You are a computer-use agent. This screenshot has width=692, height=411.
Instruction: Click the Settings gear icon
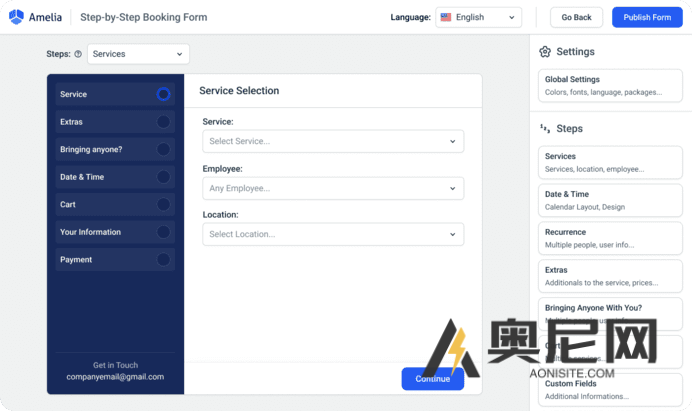pos(545,52)
